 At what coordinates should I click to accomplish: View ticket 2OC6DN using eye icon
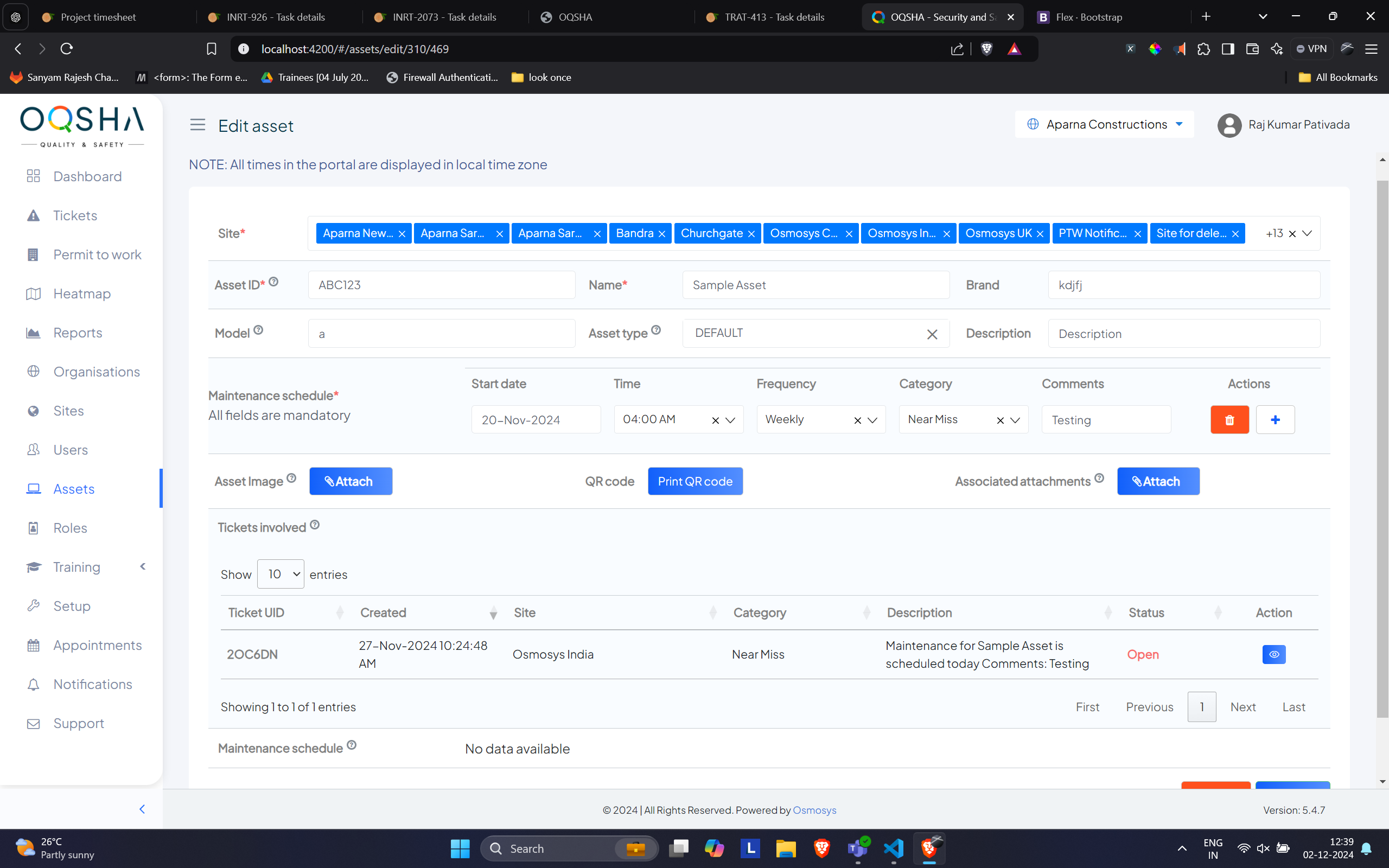click(x=1273, y=654)
